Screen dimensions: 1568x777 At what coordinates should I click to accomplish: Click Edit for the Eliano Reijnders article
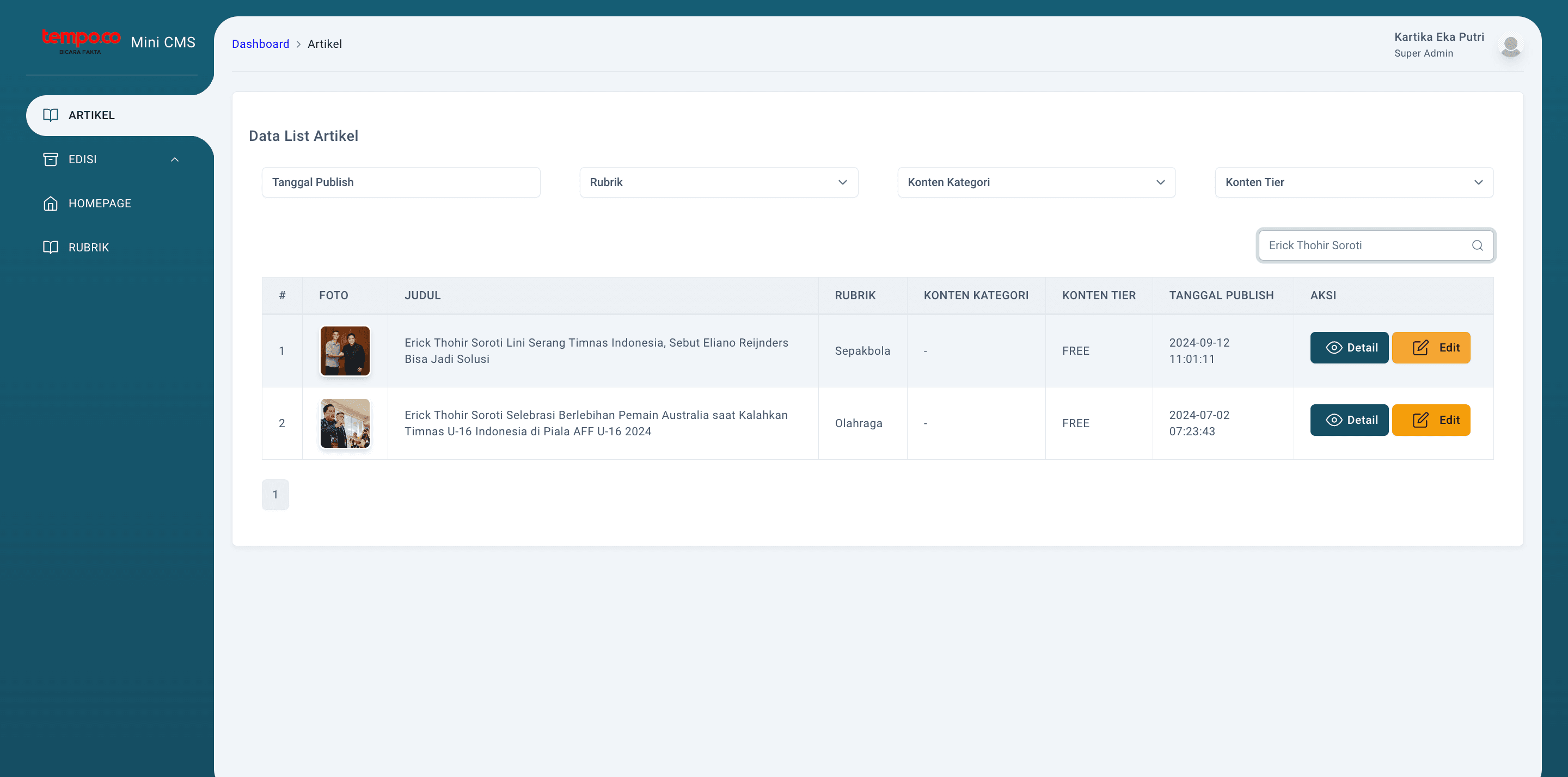[x=1430, y=348]
